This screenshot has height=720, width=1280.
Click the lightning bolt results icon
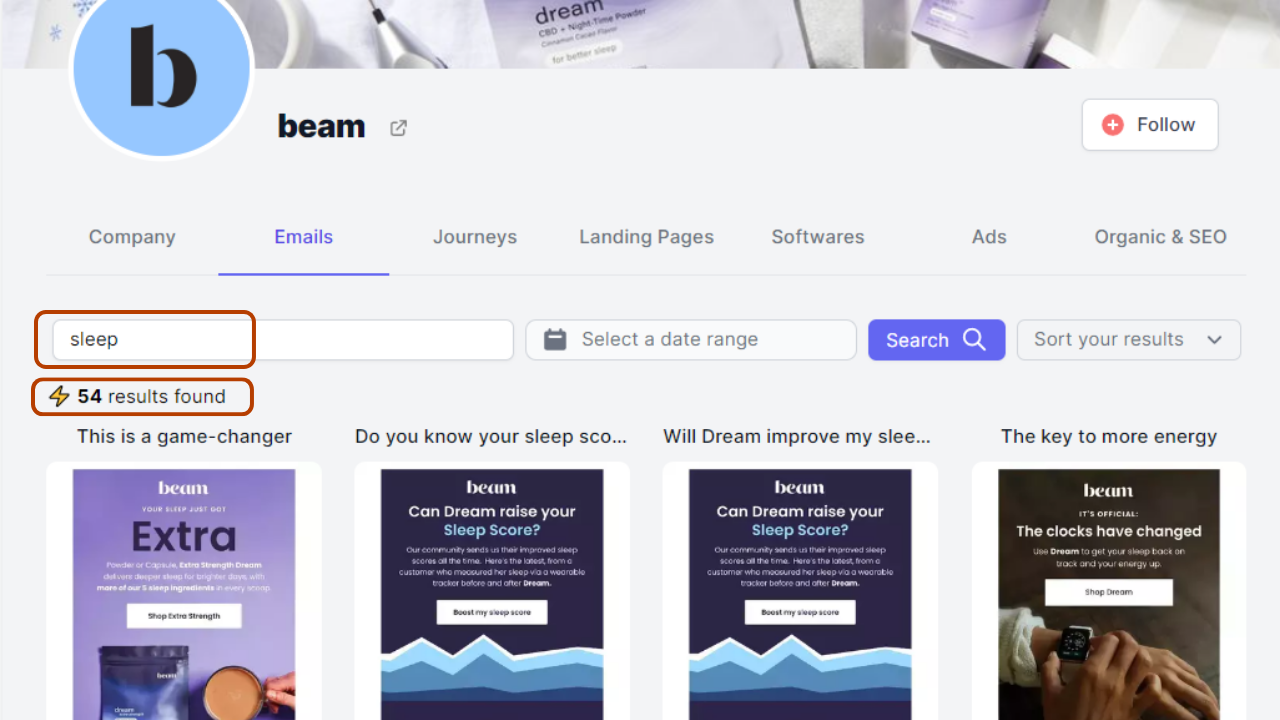click(x=59, y=396)
